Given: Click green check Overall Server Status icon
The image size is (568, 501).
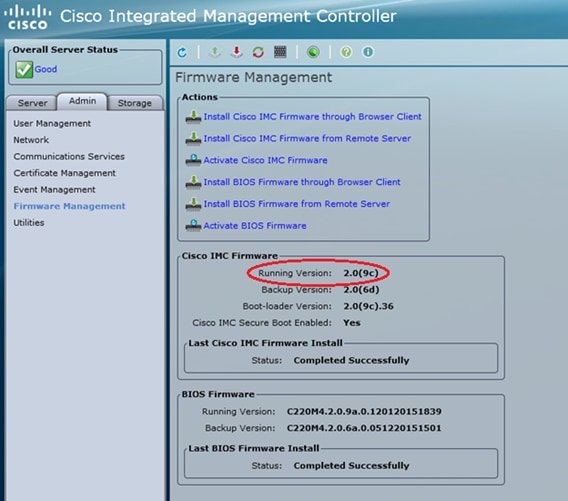Looking at the screenshot, I should 24,70.
